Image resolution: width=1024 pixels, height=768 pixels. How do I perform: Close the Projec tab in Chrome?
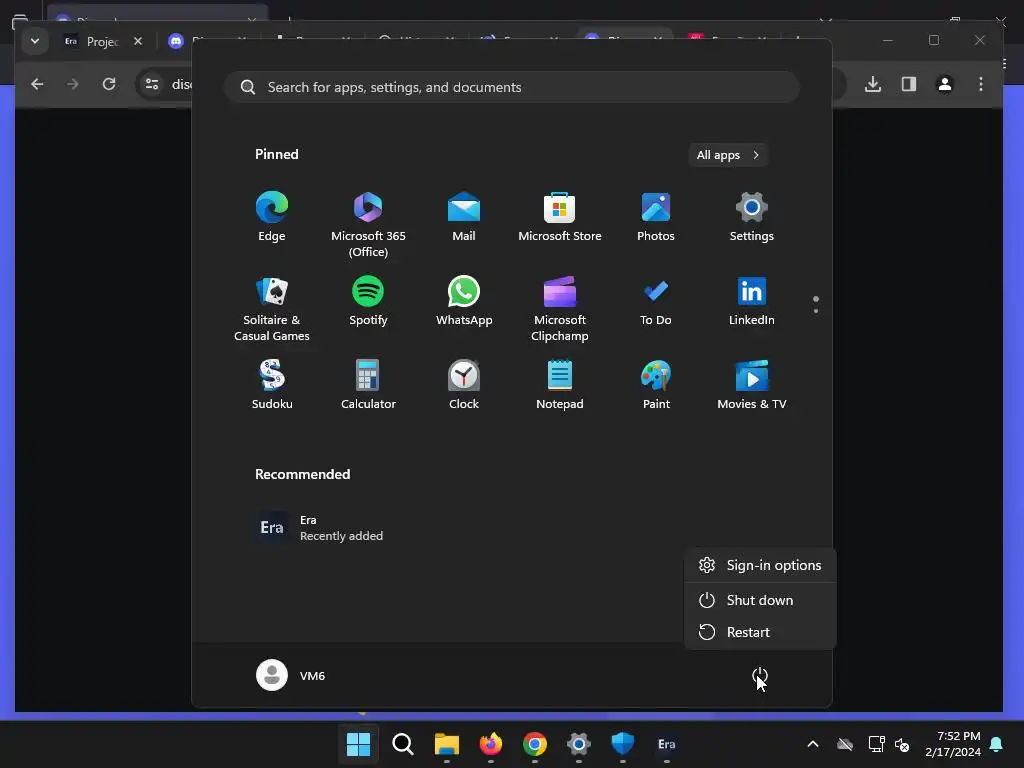(138, 41)
